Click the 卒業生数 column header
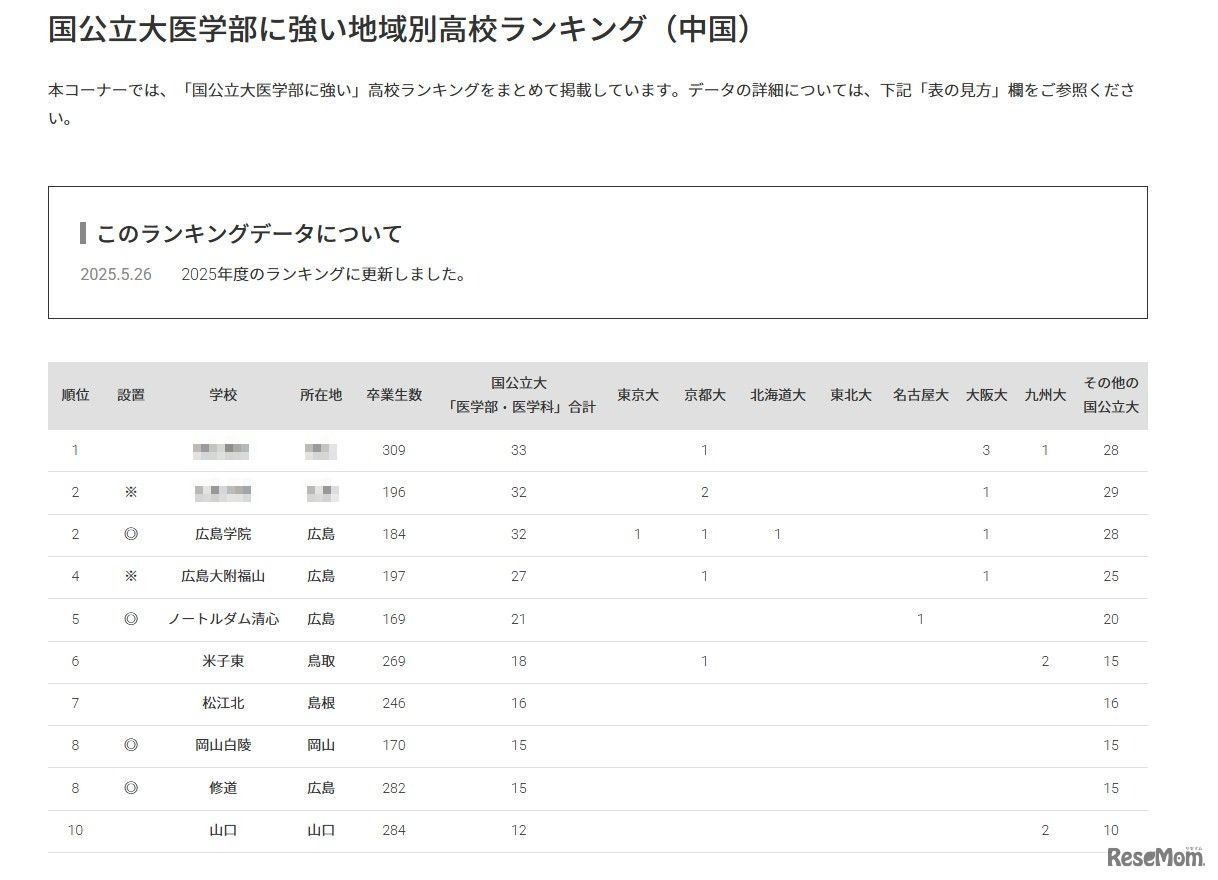The width and height of the screenshot is (1218, 880). (393, 394)
